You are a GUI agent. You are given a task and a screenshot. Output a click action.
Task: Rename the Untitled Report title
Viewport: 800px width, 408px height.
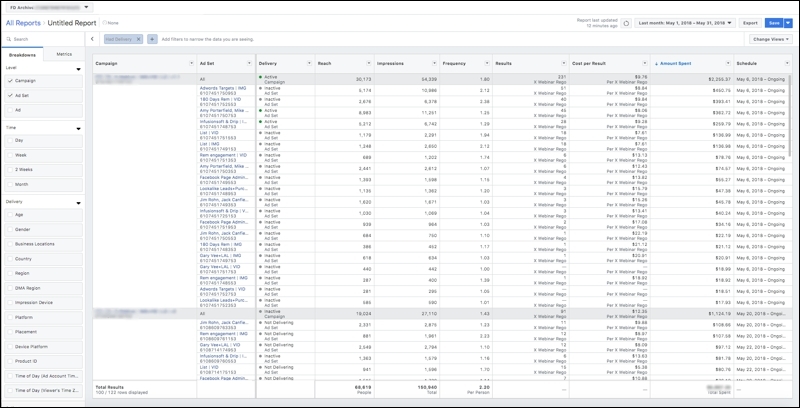[72, 23]
